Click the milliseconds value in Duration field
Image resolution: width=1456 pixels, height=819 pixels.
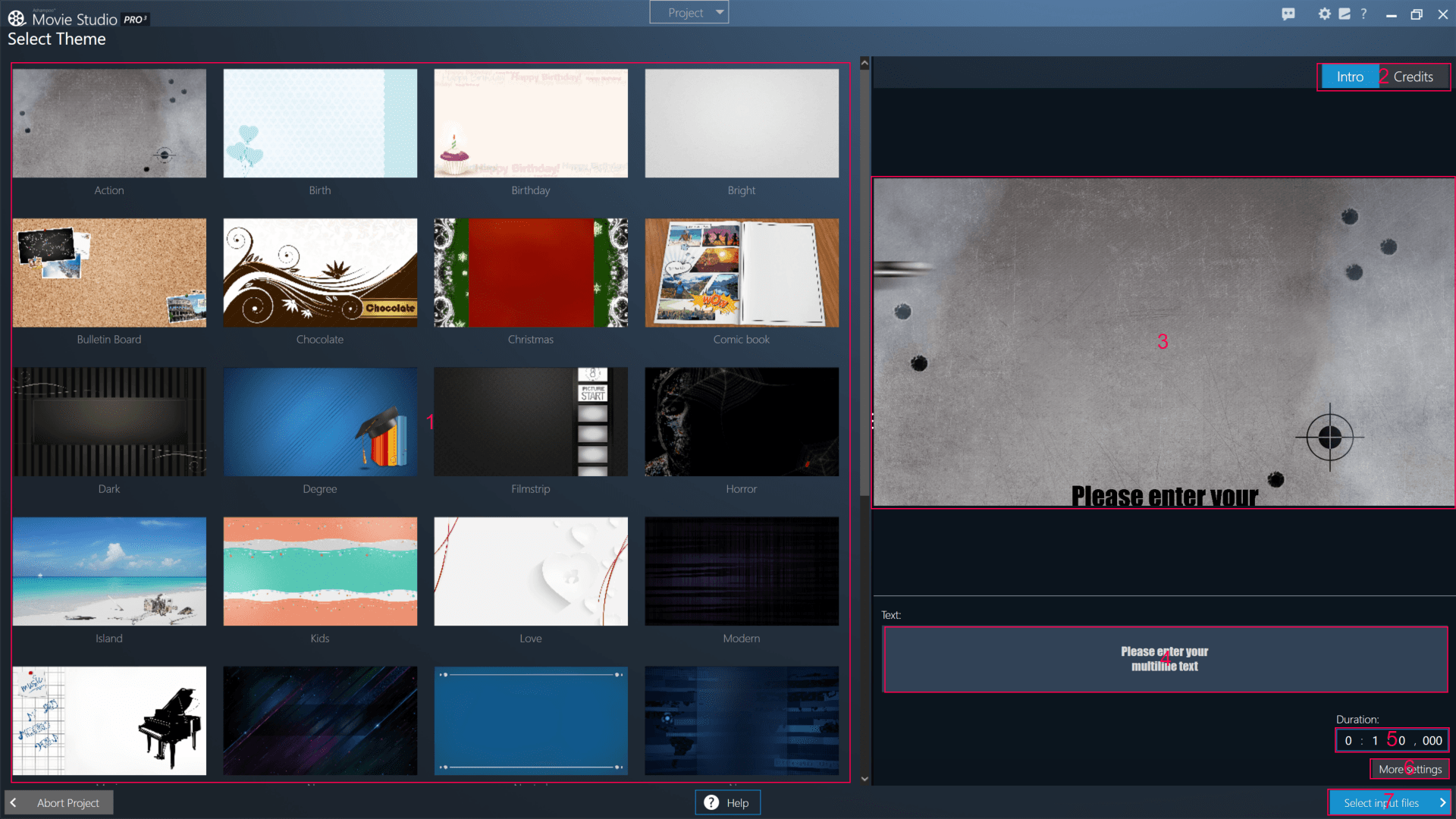coord(1432,740)
